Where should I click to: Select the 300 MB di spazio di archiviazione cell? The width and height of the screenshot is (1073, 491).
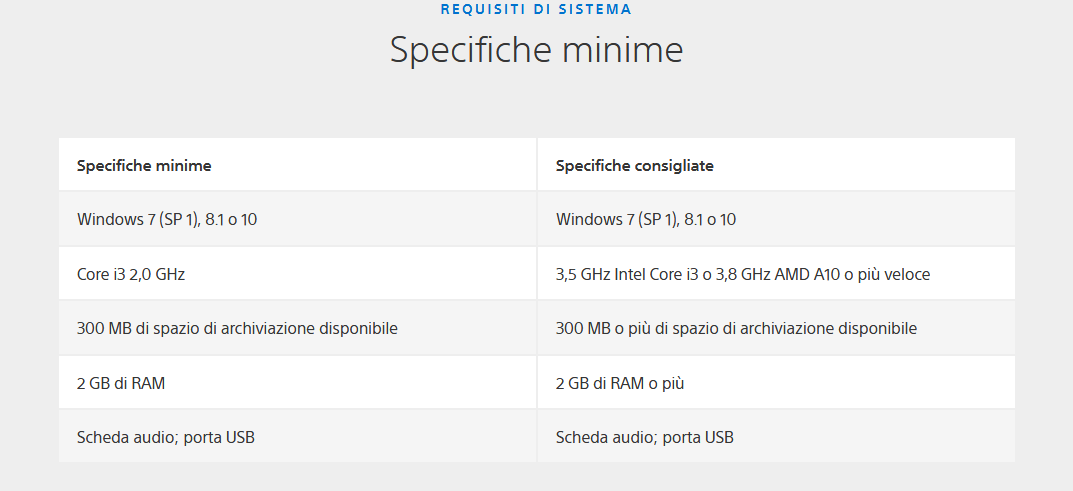237,328
